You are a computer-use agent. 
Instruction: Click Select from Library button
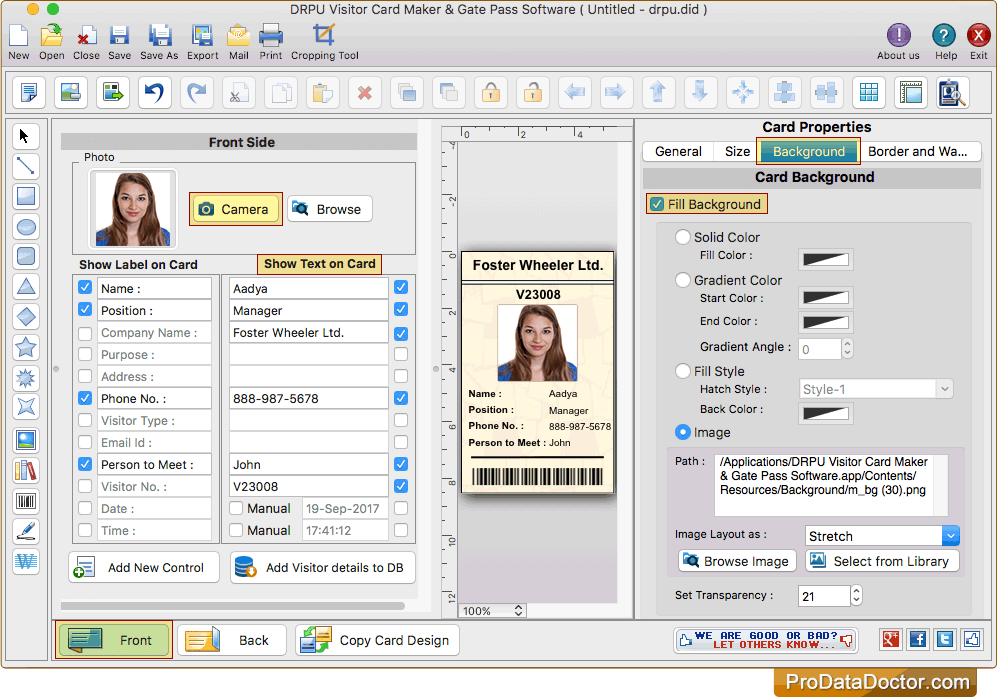coord(882,561)
